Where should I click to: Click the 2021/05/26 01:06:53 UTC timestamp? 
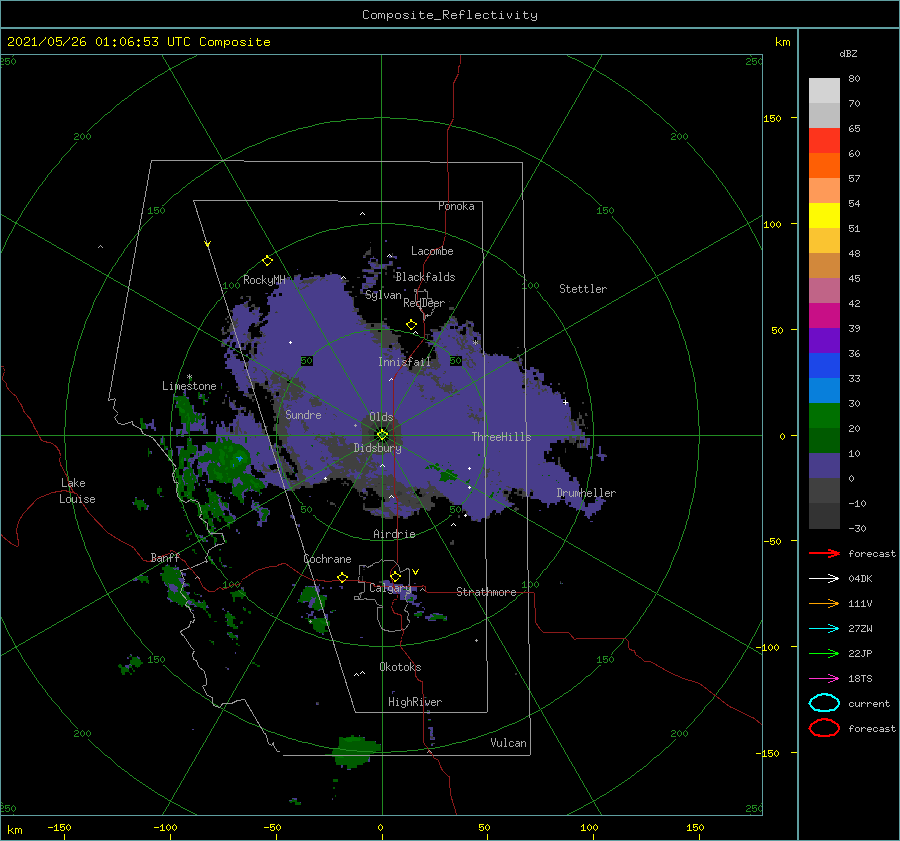coord(99,42)
